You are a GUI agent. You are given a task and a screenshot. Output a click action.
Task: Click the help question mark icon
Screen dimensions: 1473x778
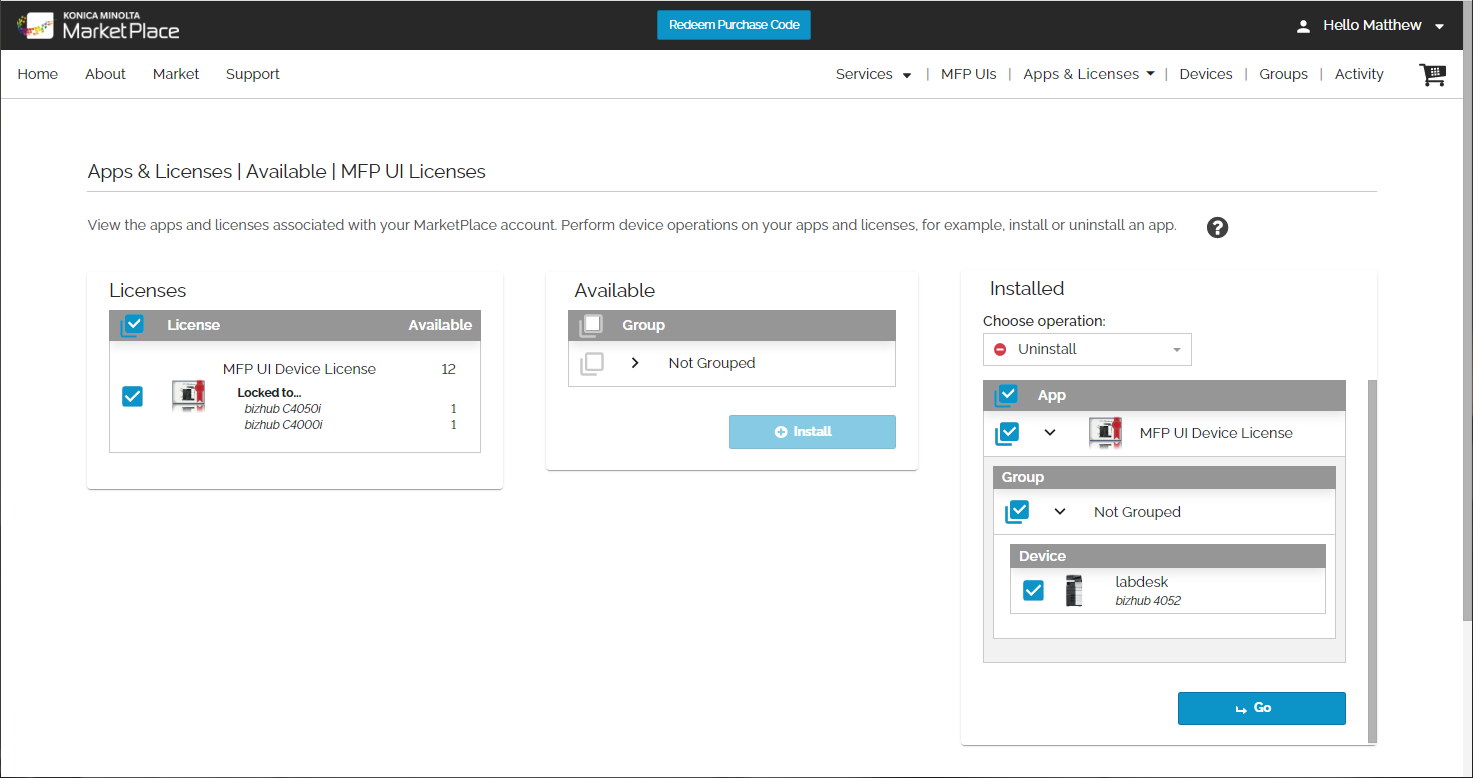(1217, 227)
